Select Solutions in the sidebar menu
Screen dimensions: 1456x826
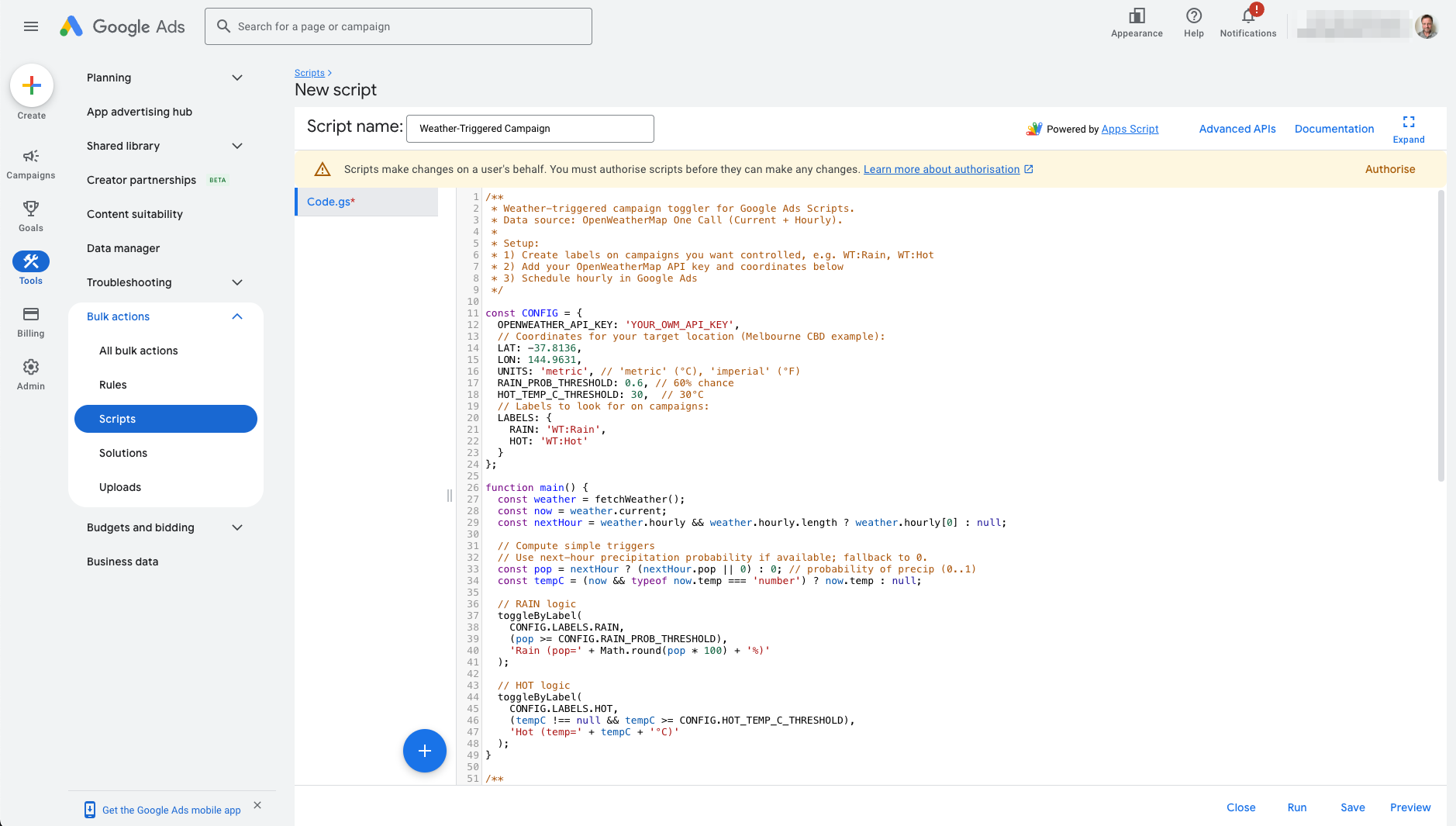(x=124, y=452)
